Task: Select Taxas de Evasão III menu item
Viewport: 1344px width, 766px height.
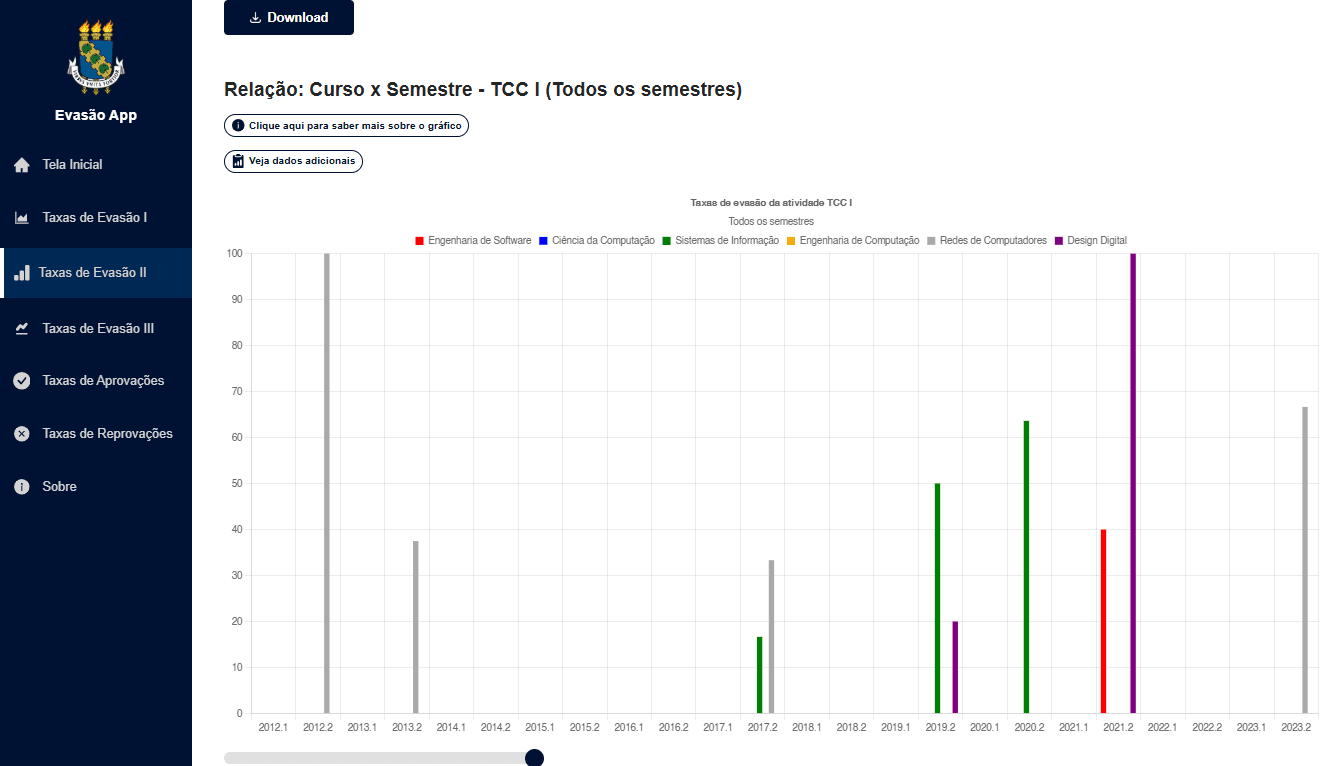Action: click(x=96, y=328)
